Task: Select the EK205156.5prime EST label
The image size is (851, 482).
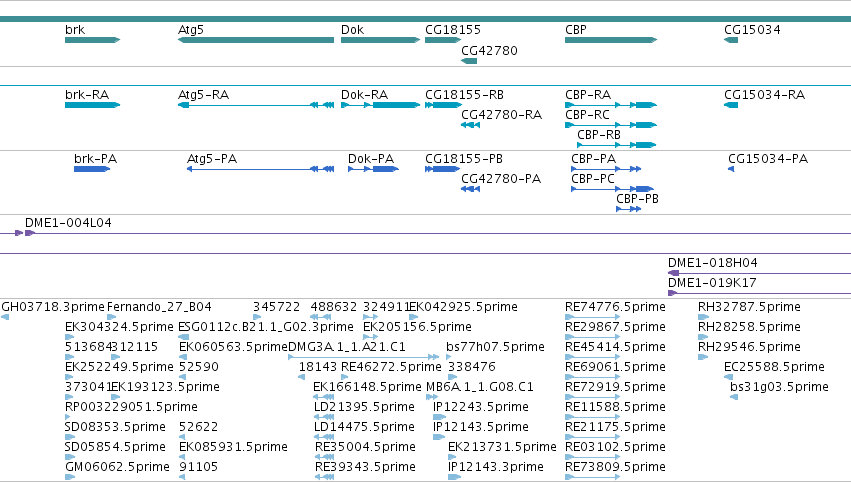Action: click(417, 327)
